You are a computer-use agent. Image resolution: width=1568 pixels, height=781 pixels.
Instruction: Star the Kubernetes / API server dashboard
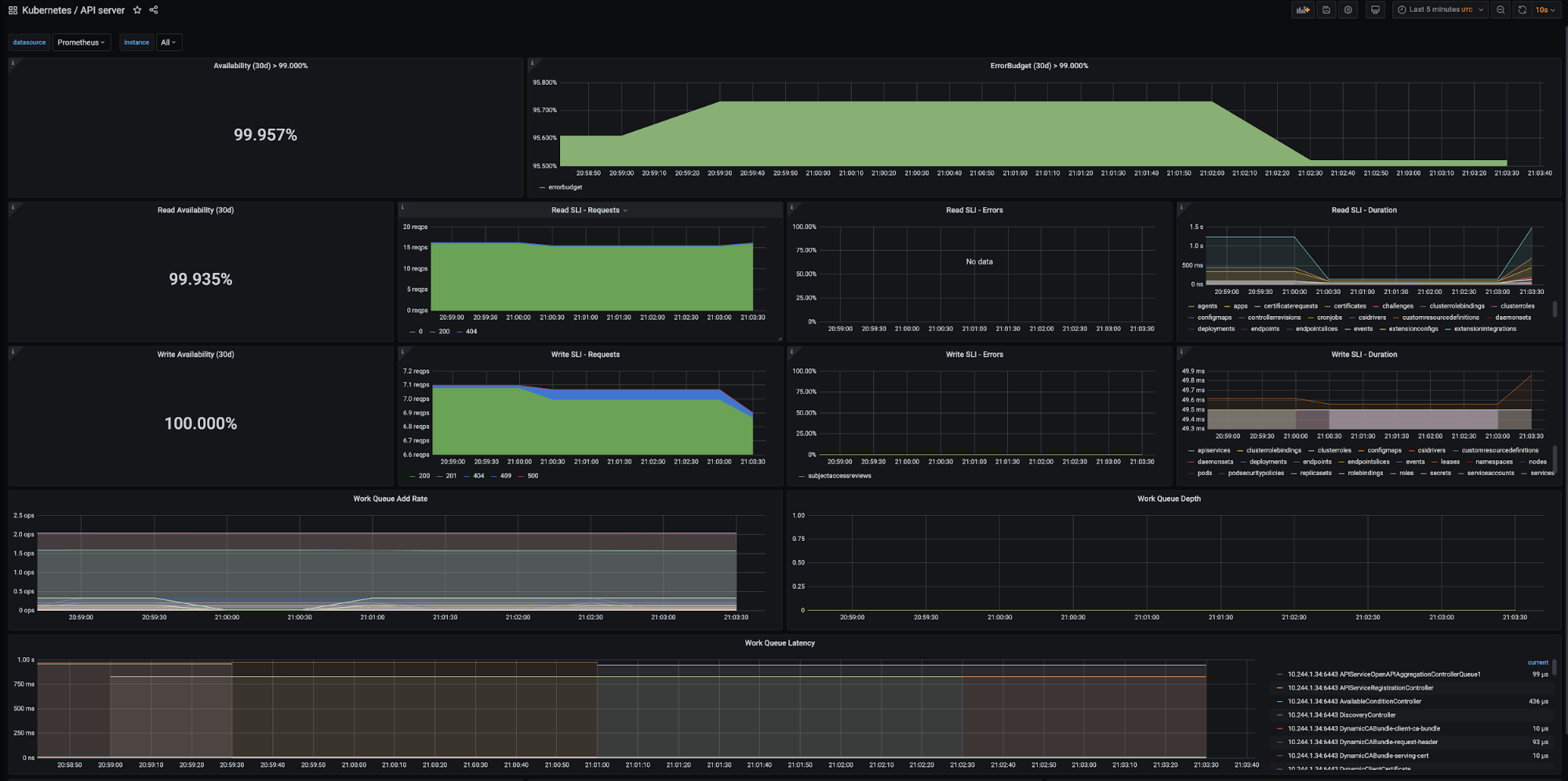[137, 10]
